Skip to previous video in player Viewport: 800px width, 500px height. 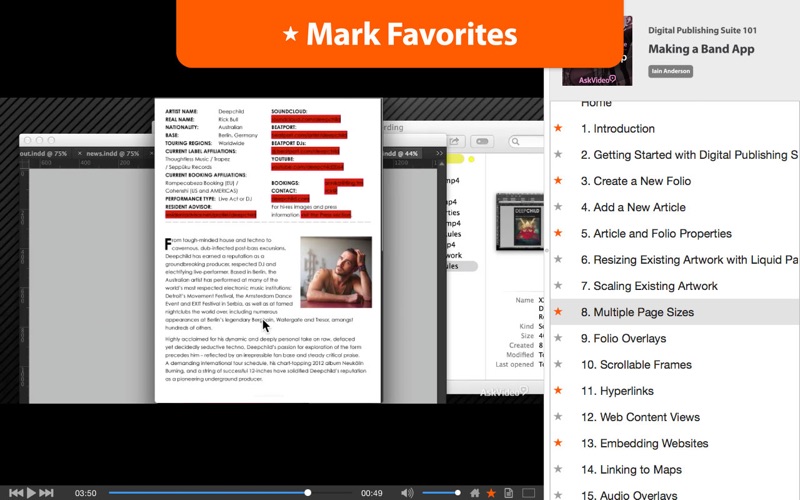tap(16, 493)
